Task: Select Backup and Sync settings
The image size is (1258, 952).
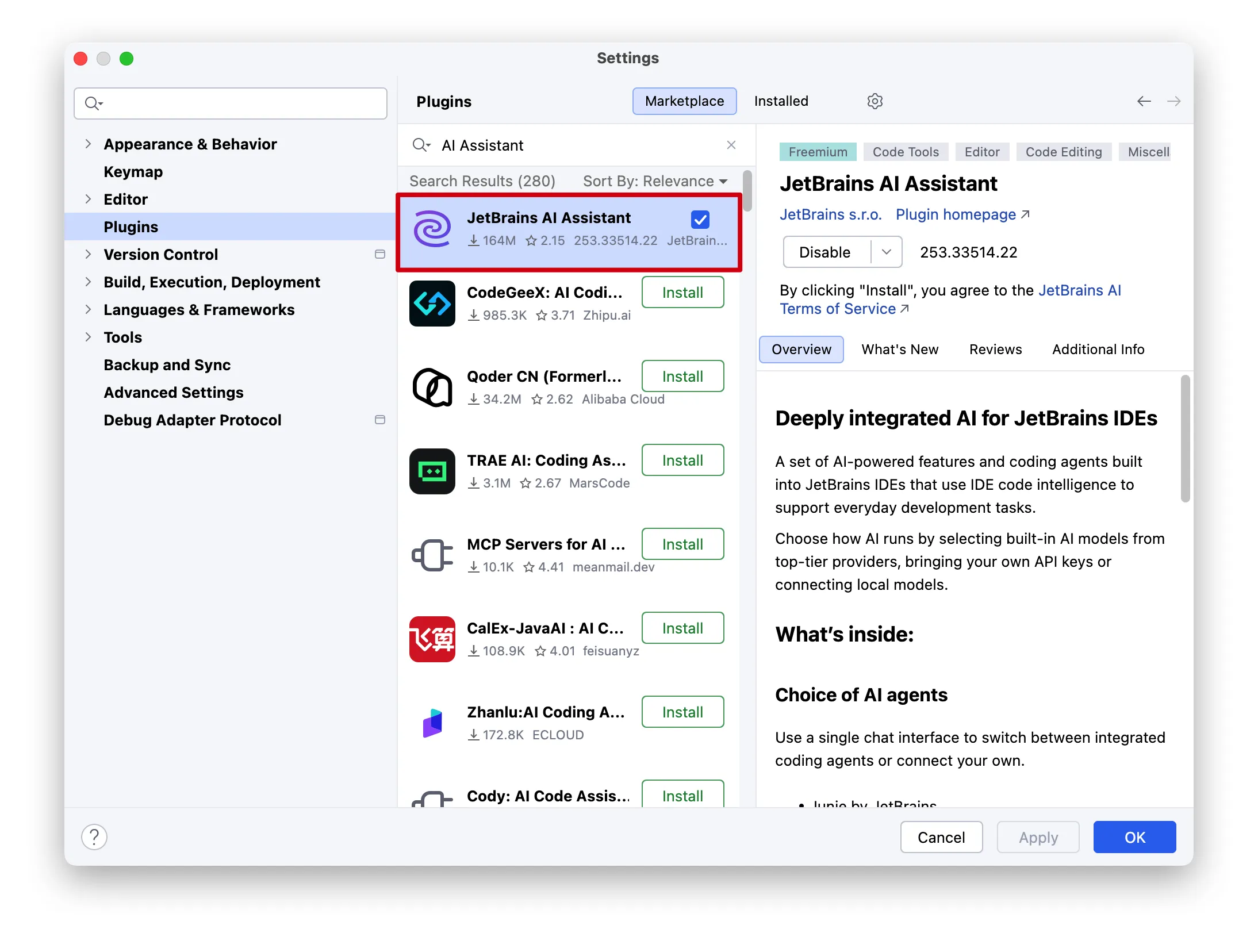Action: (x=167, y=364)
